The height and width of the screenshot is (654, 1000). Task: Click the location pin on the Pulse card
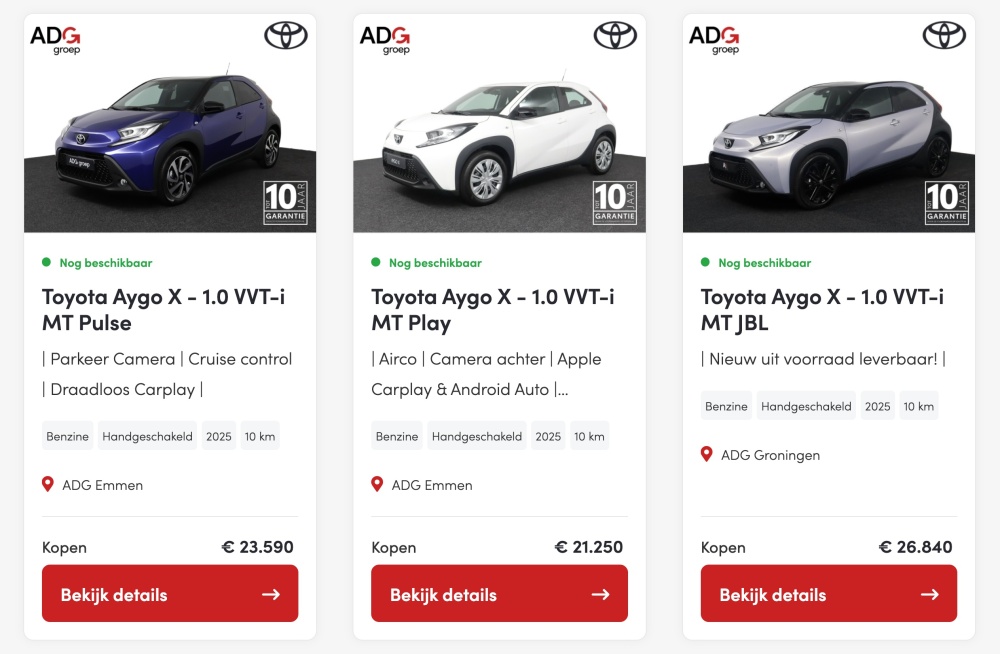click(48, 484)
